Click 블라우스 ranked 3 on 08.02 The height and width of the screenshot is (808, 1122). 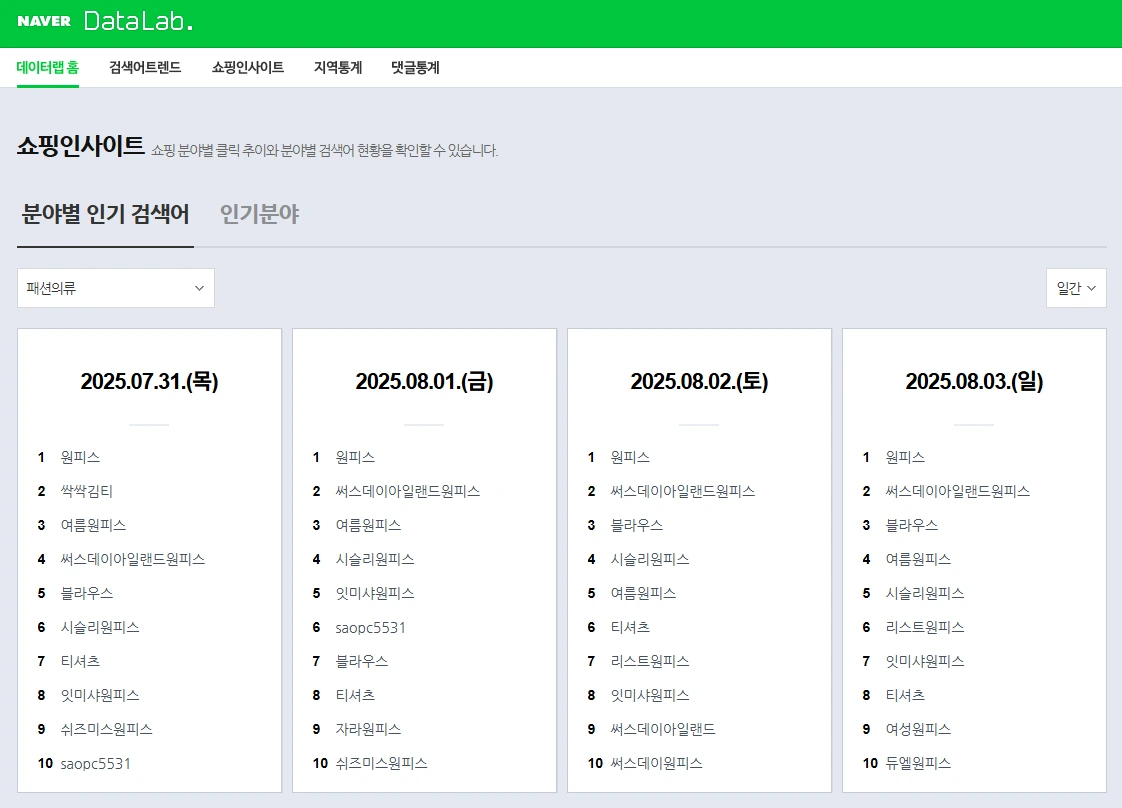pos(636,525)
